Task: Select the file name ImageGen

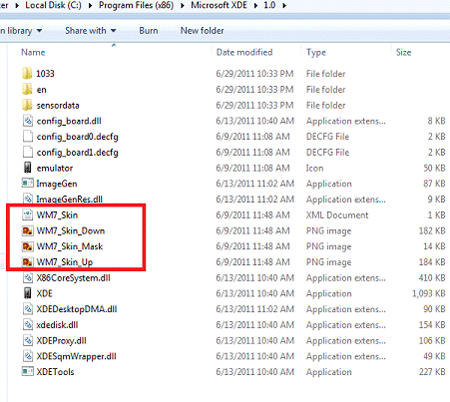Action: tap(57, 184)
